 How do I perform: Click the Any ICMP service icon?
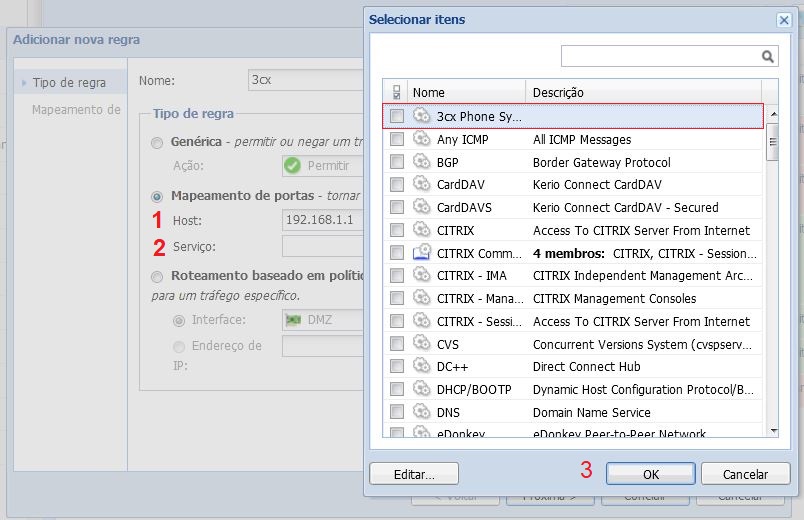(421, 138)
